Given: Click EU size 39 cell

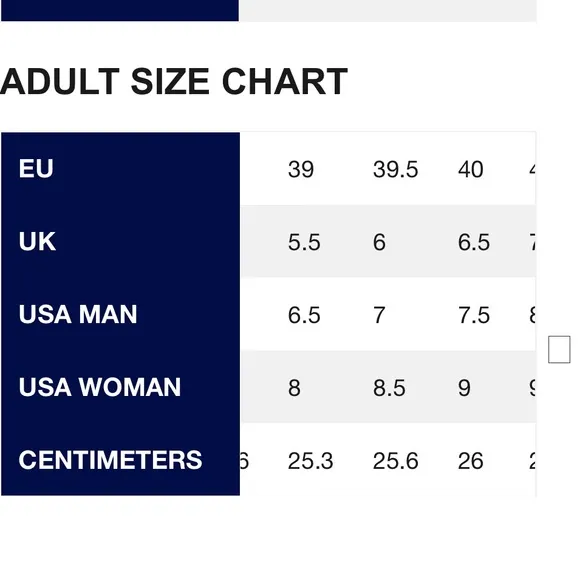Looking at the screenshot, I should coord(301,169).
